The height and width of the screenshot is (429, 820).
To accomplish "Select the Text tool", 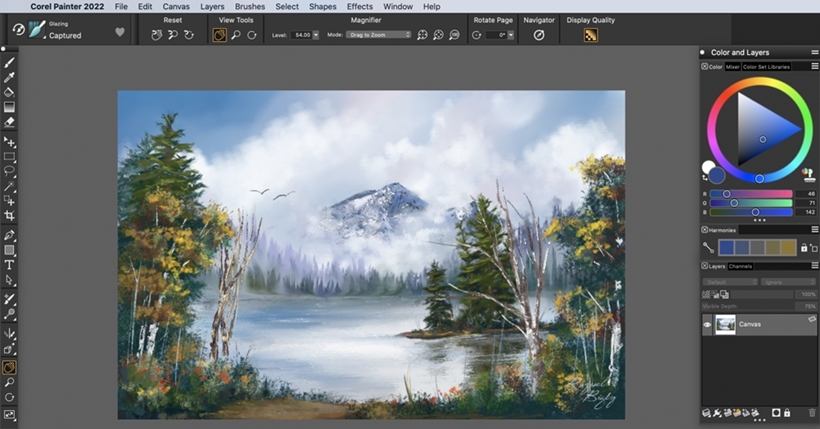I will click(9, 265).
